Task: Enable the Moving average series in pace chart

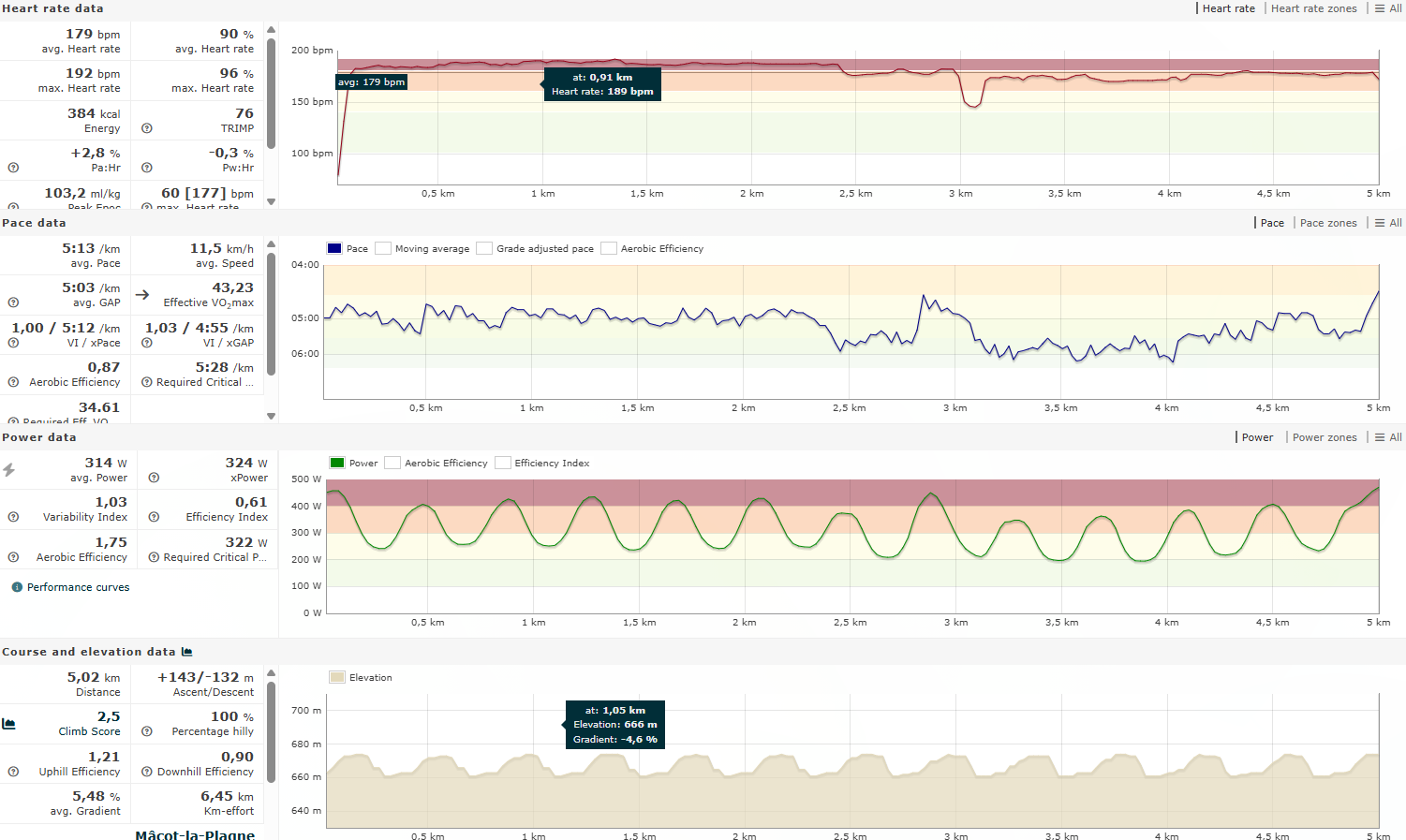Action: [383, 249]
